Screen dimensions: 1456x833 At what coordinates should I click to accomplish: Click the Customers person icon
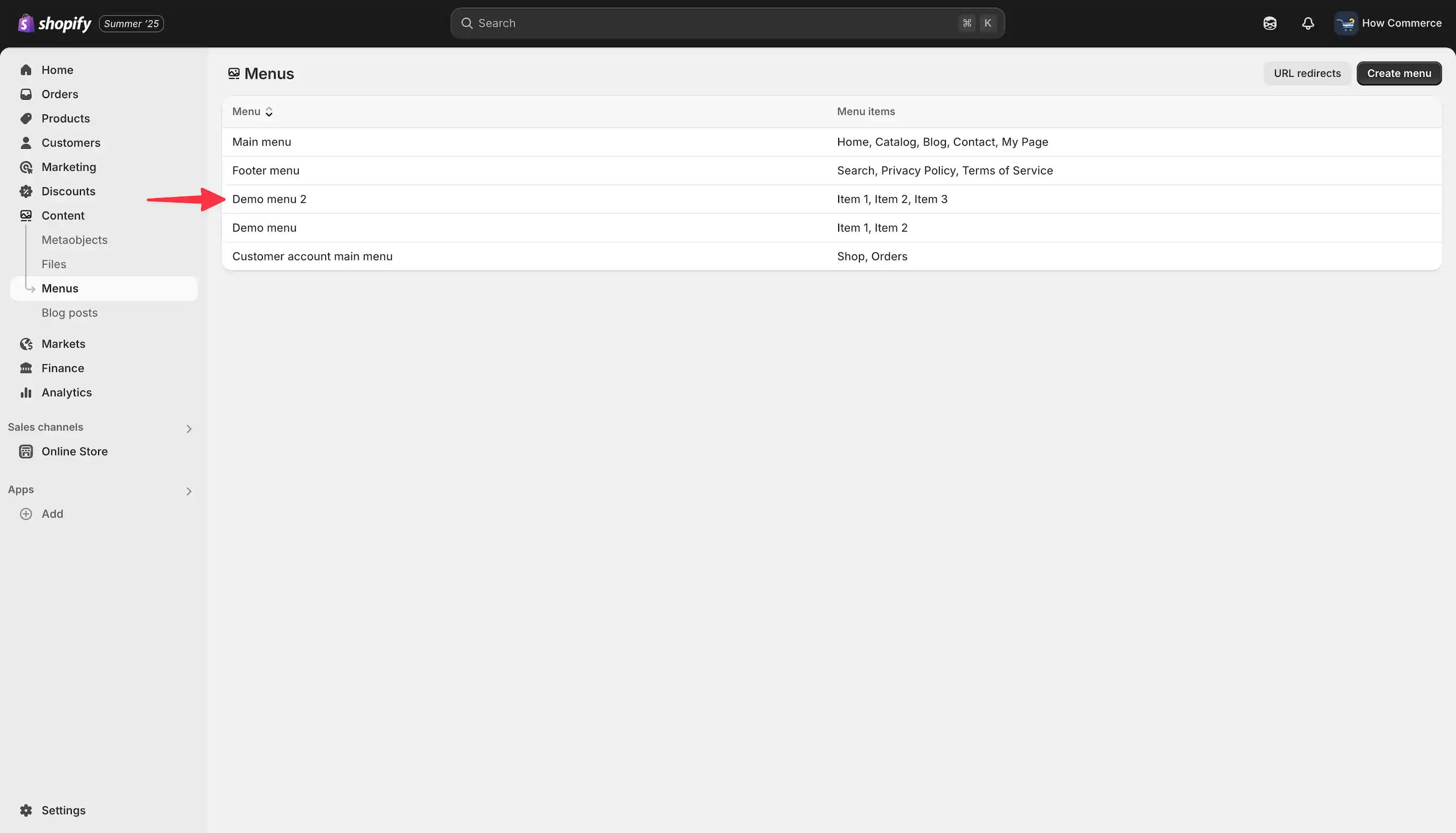(26, 143)
